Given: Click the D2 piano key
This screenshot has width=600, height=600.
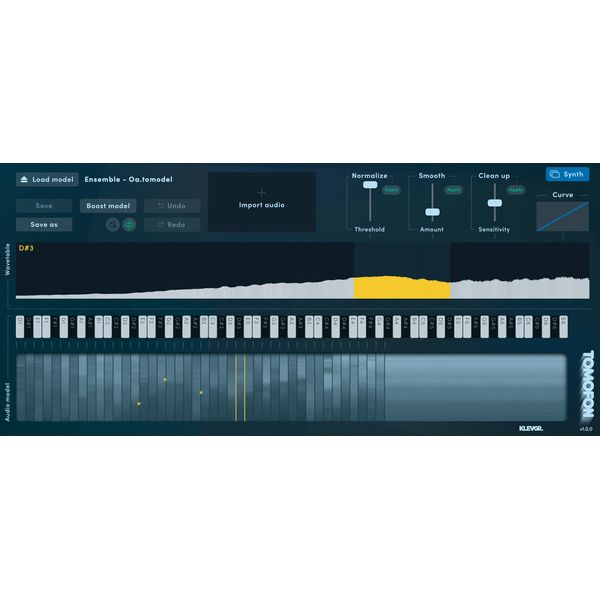Looking at the screenshot, I should pos(125,327).
